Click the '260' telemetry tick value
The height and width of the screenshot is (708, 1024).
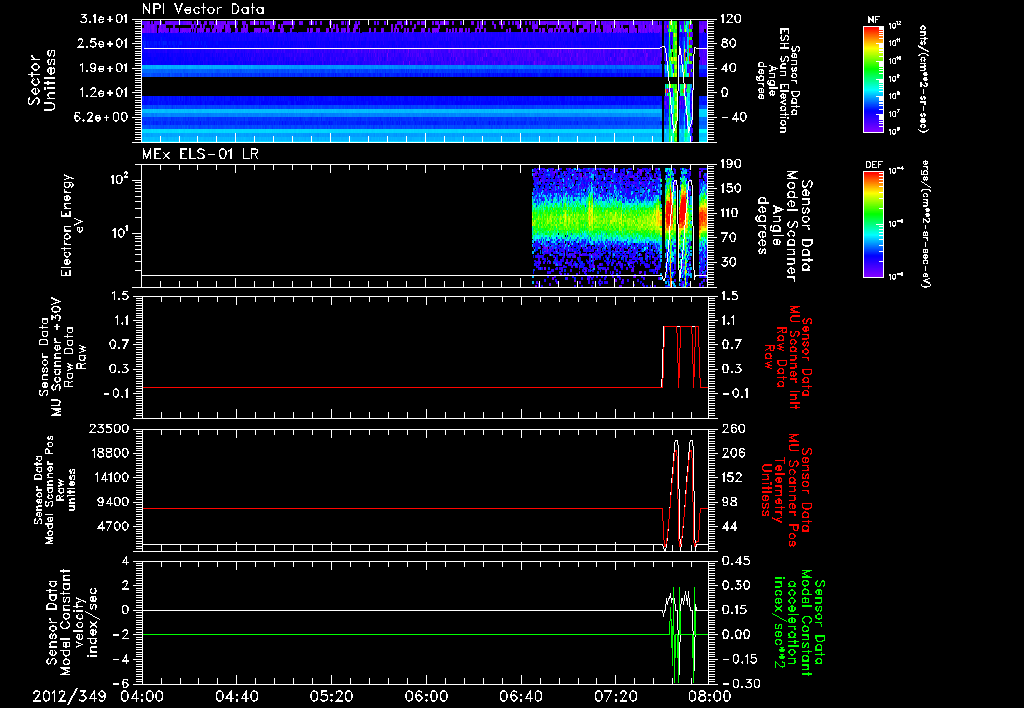(734, 428)
